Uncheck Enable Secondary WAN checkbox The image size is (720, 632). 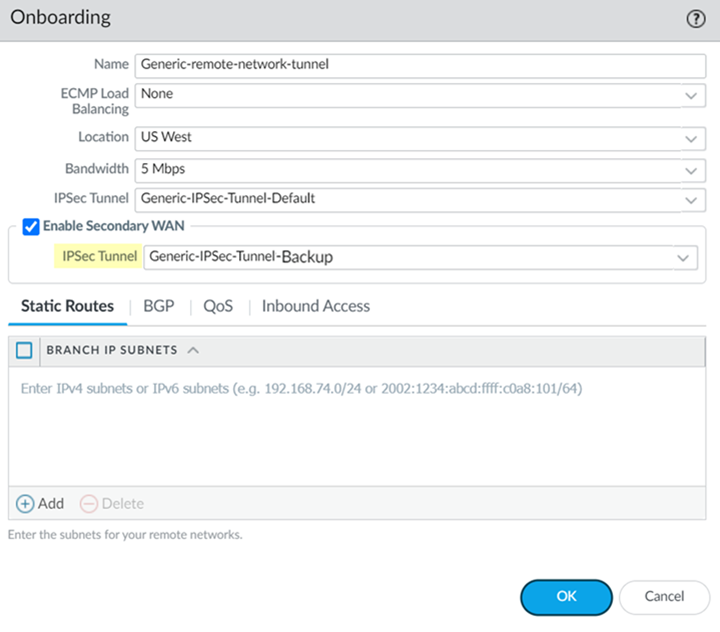pyautogui.click(x=30, y=226)
